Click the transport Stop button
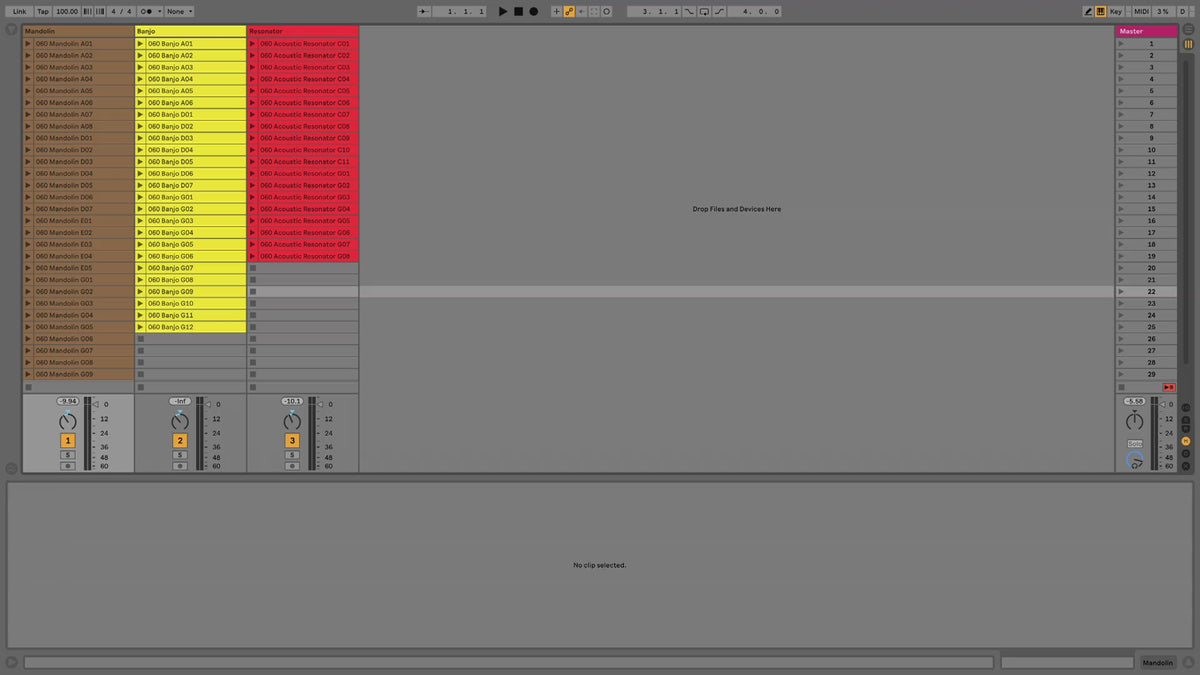 (518, 11)
